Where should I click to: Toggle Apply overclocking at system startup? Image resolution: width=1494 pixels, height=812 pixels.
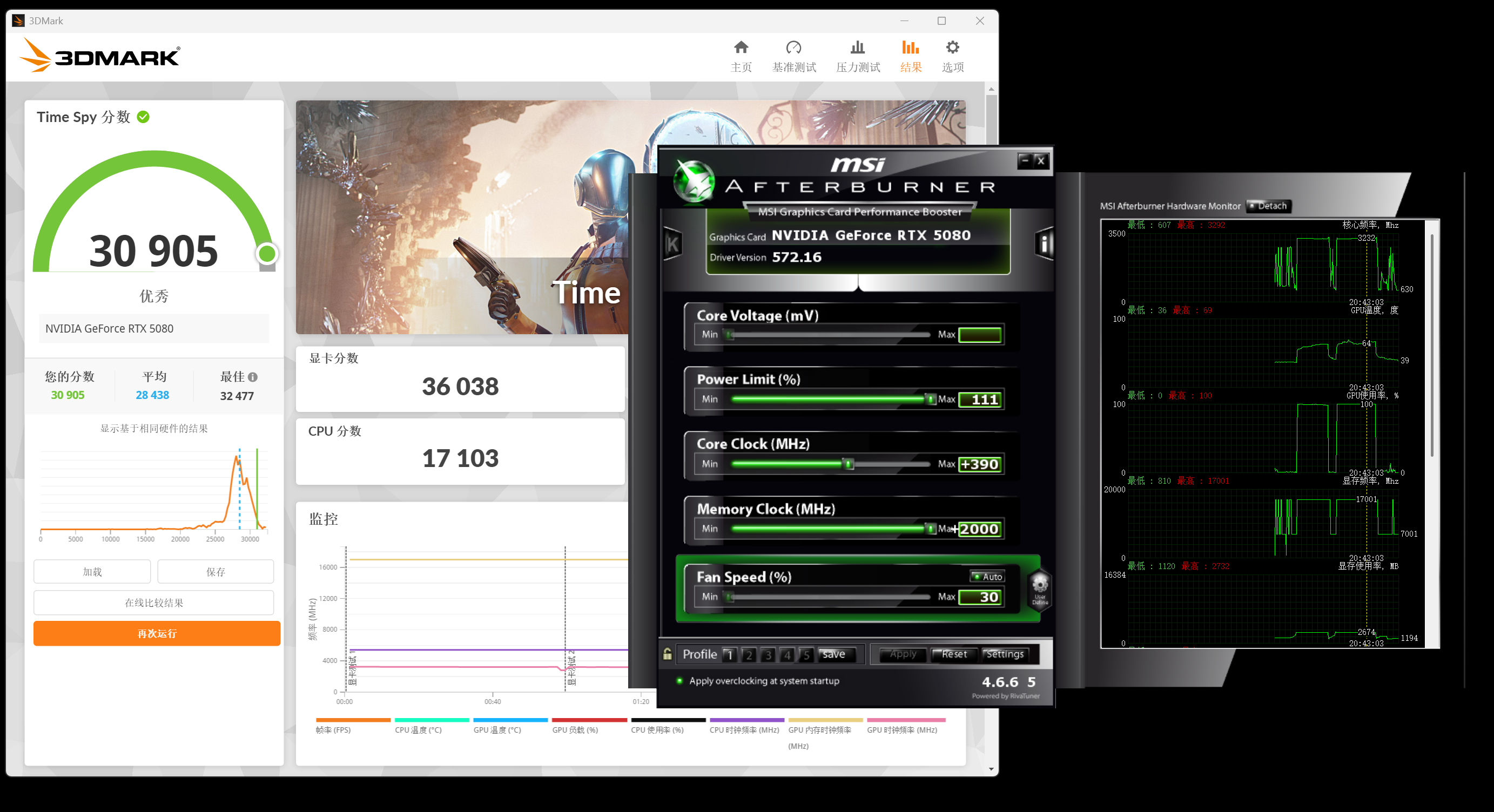[679, 680]
